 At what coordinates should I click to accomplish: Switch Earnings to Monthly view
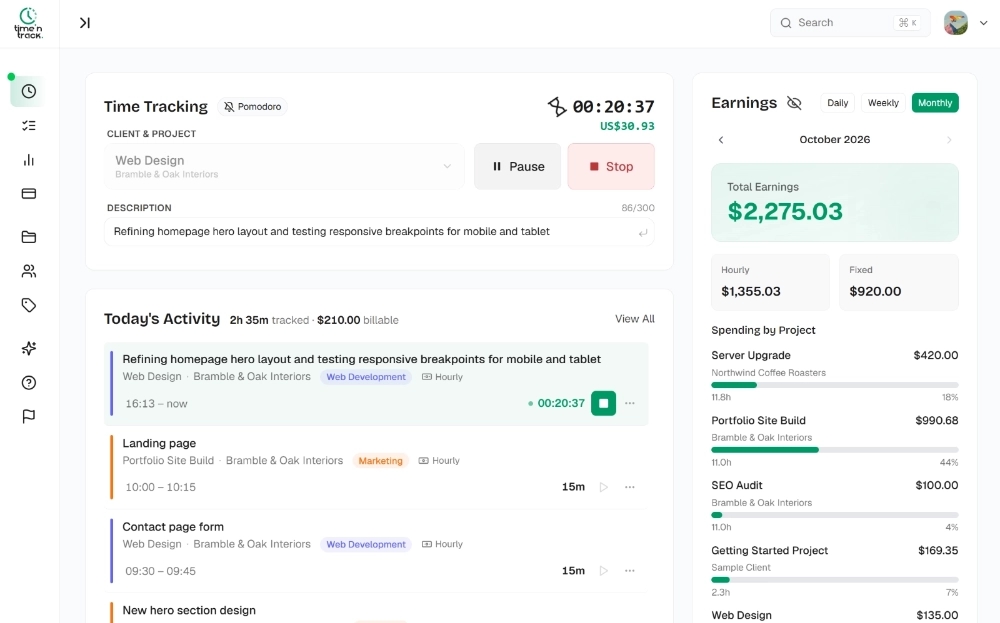[935, 103]
